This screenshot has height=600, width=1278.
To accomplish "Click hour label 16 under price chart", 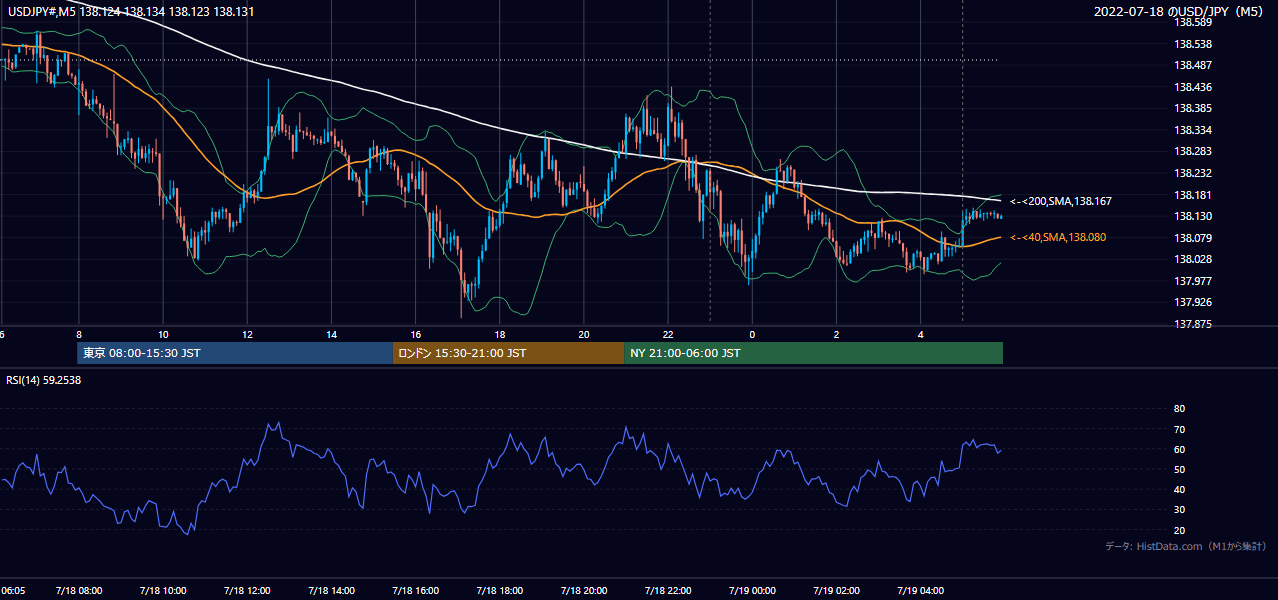I will [415, 334].
